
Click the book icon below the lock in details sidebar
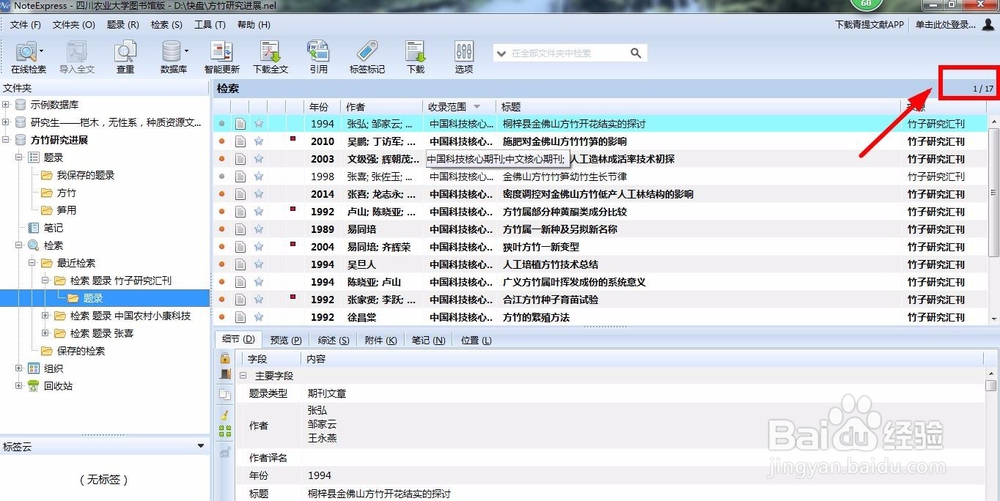(x=224, y=374)
